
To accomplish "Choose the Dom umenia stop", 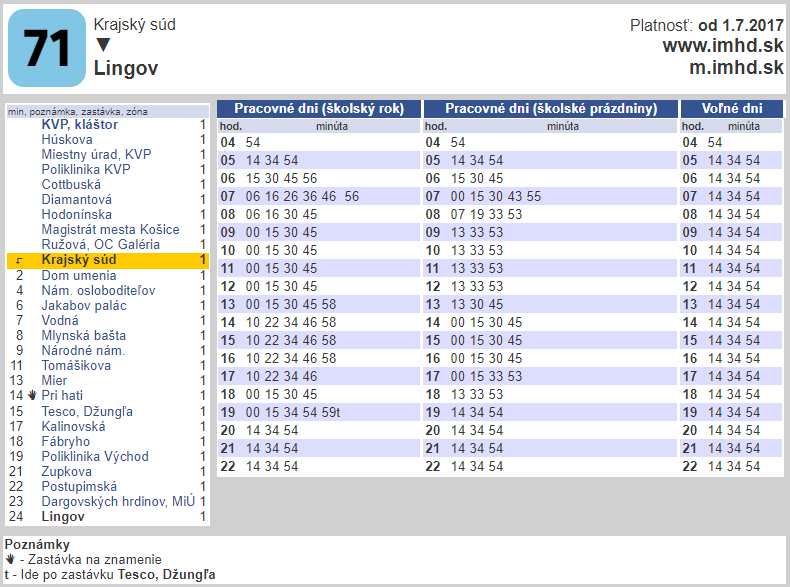I will [78, 275].
